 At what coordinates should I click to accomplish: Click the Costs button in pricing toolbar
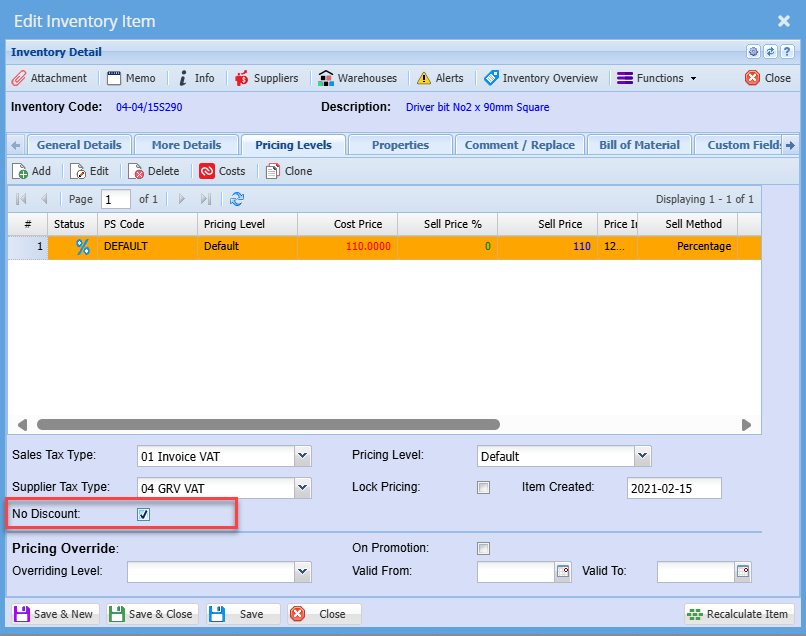[222, 171]
